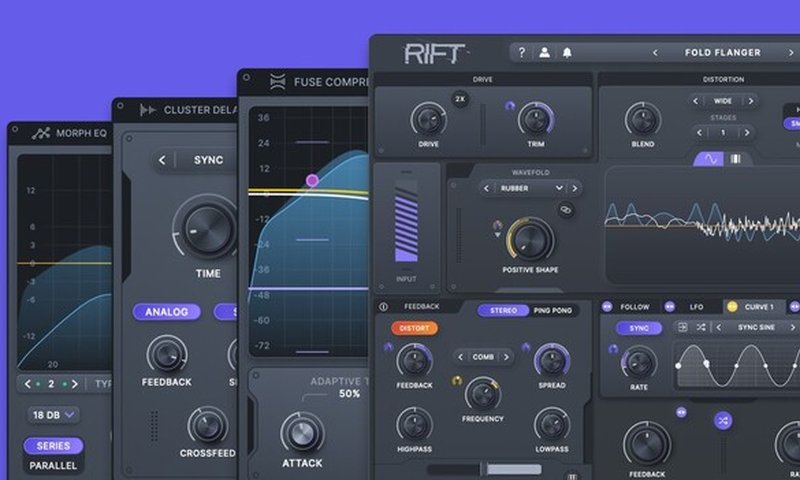The image size is (800, 480).
Task: Open the Rubber wavefold type dropdown
Action: [530, 187]
